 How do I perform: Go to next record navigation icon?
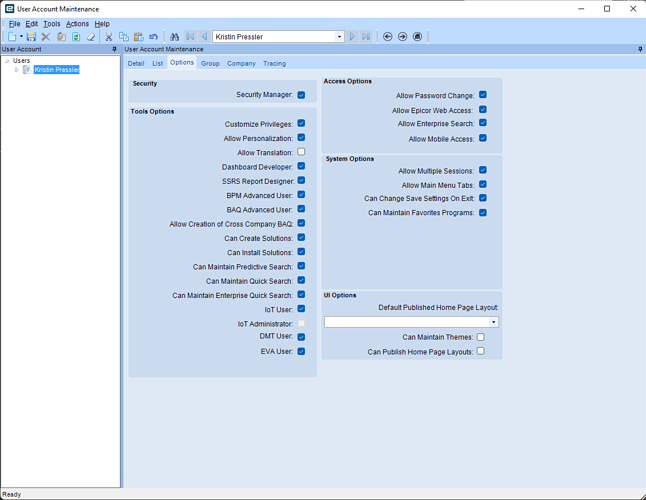352,37
